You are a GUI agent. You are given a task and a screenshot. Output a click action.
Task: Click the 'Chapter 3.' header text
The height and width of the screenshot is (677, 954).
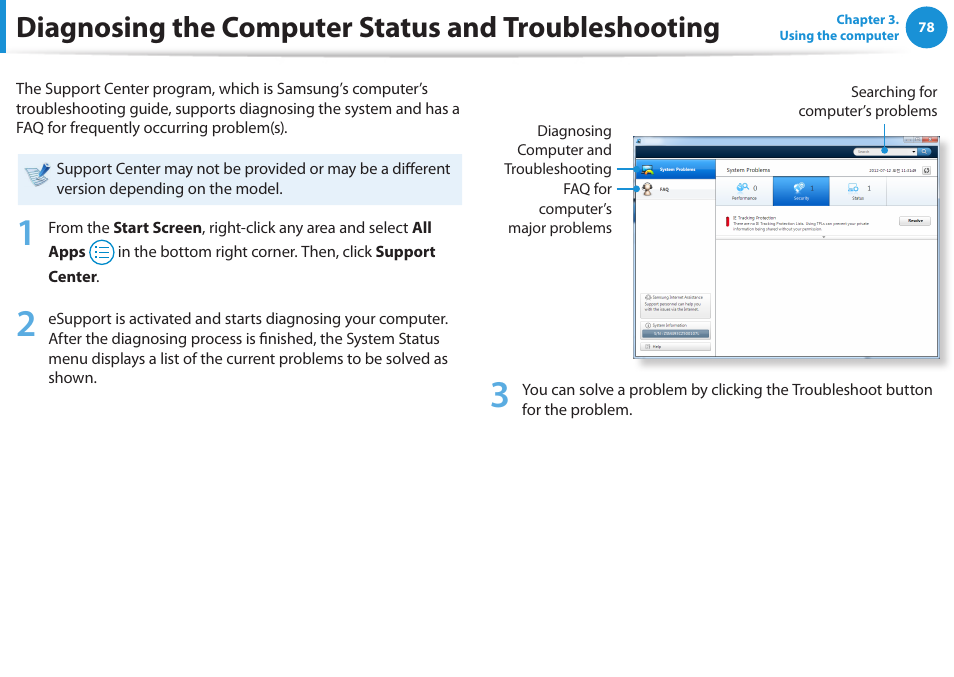(867, 19)
